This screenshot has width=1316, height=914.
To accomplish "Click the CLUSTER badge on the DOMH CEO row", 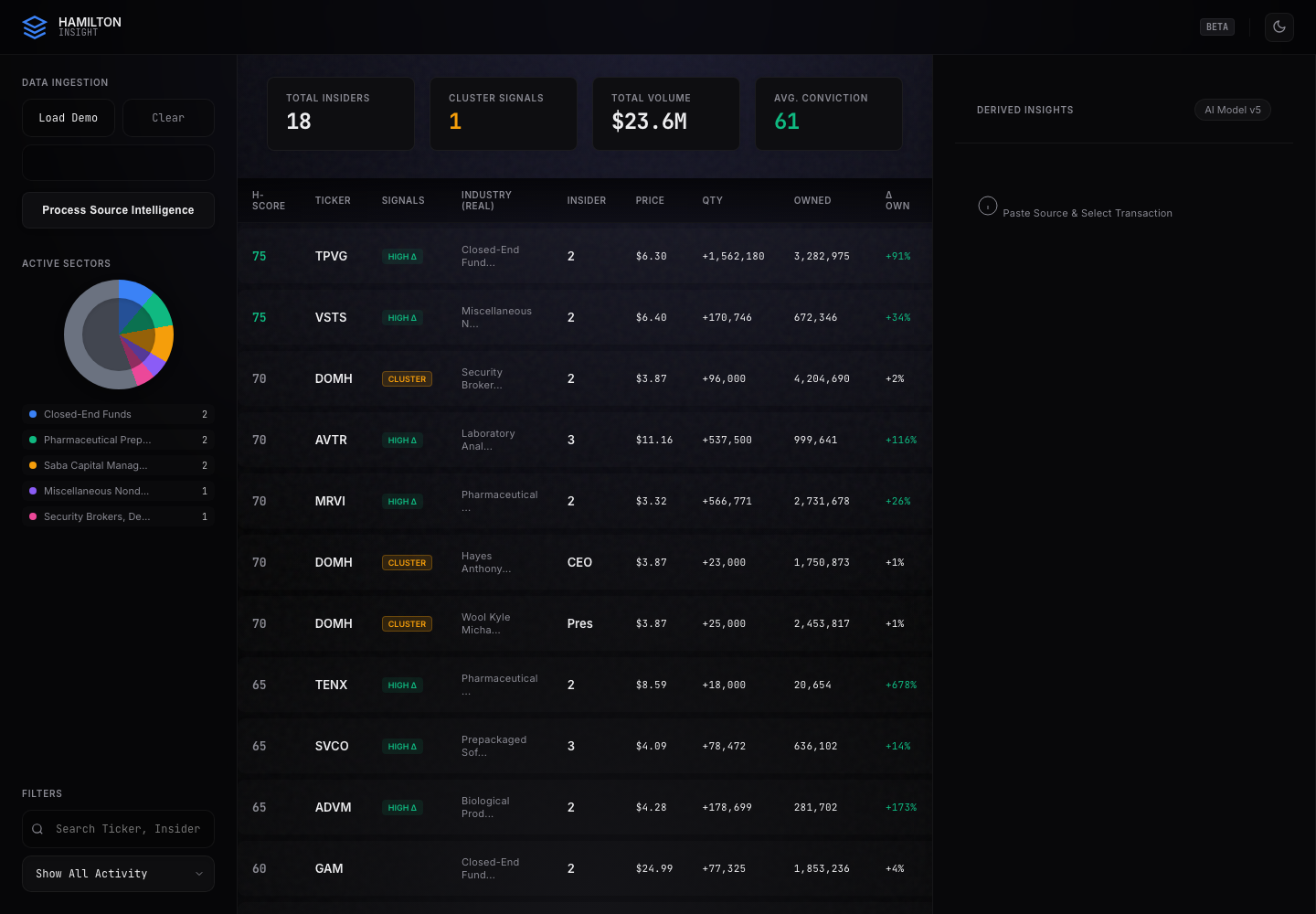I will [407, 563].
